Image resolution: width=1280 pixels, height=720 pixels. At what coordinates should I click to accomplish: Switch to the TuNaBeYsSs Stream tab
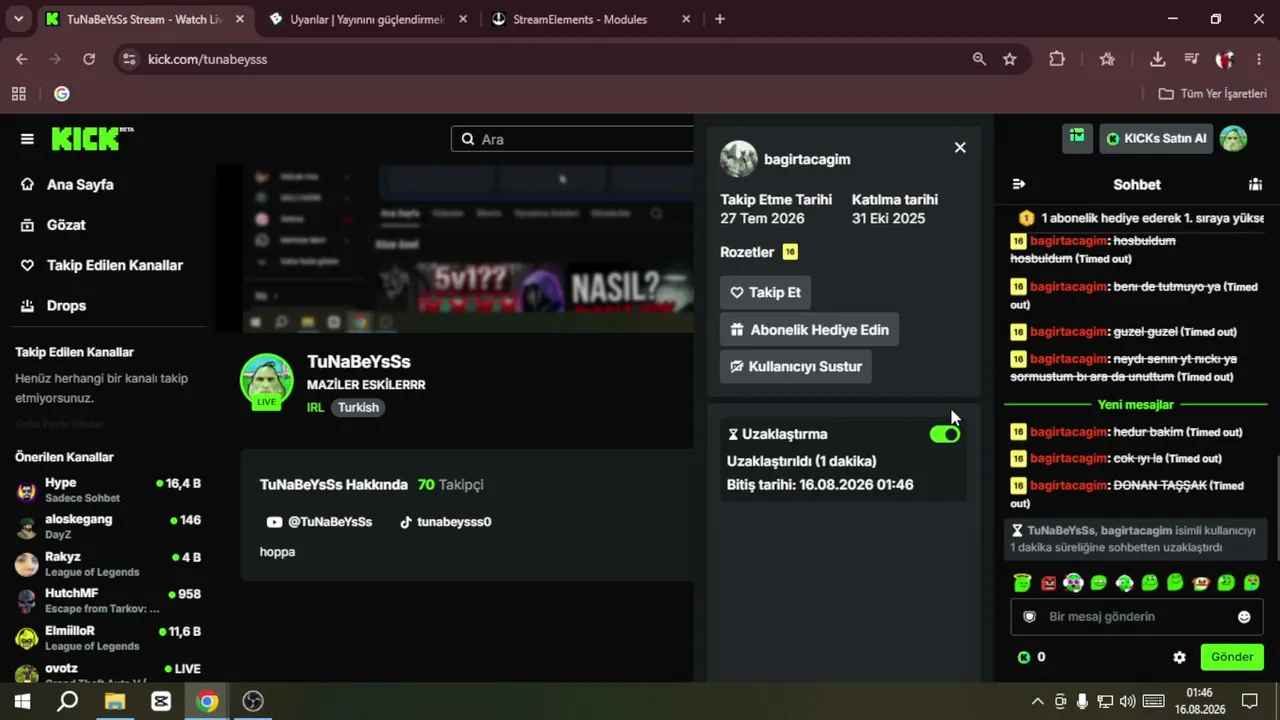point(144,19)
